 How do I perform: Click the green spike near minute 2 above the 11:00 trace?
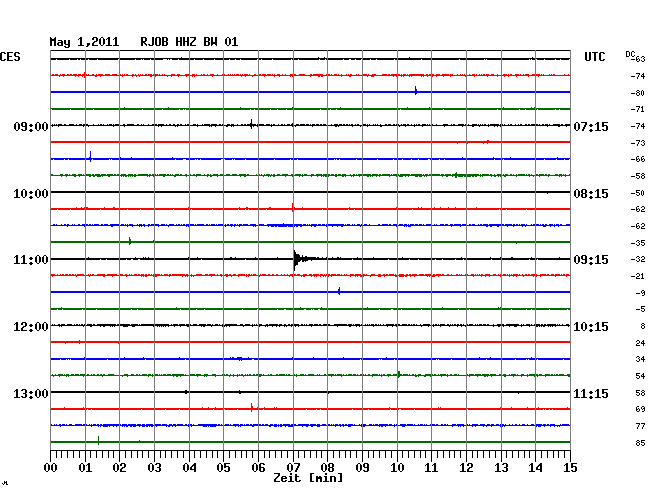(x=130, y=241)
